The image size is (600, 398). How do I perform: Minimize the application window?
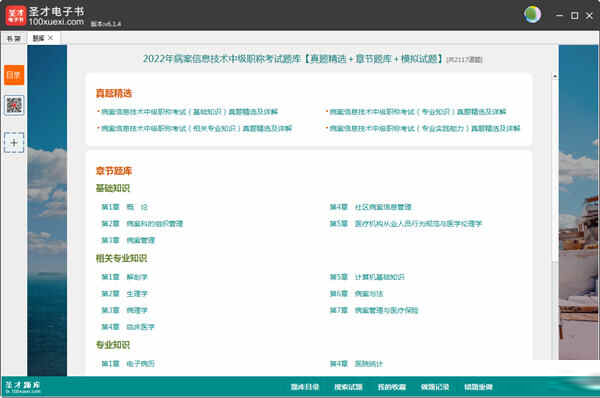pyautogui.click(x=559, y=16)
